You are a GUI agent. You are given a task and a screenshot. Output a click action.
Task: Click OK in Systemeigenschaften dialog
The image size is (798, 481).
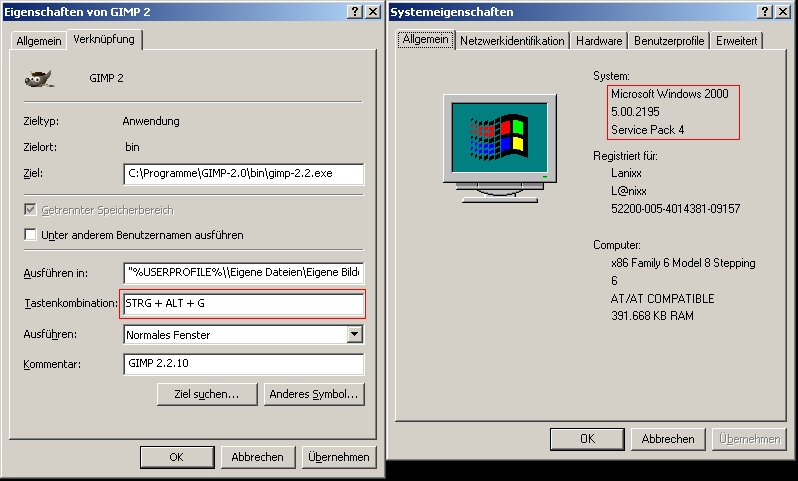click(x=587, y=439)
